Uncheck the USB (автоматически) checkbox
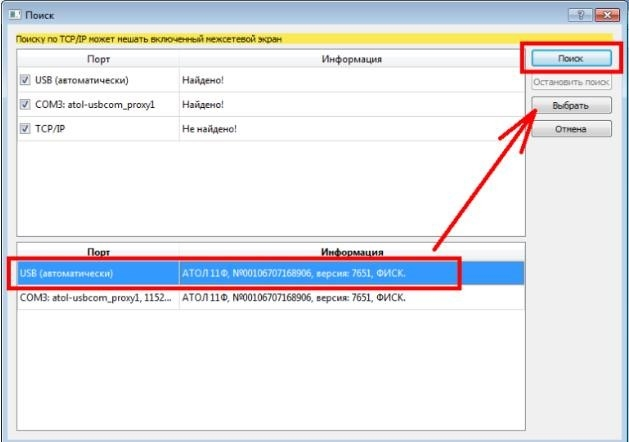629x442 pixels. tap(25, 80)
